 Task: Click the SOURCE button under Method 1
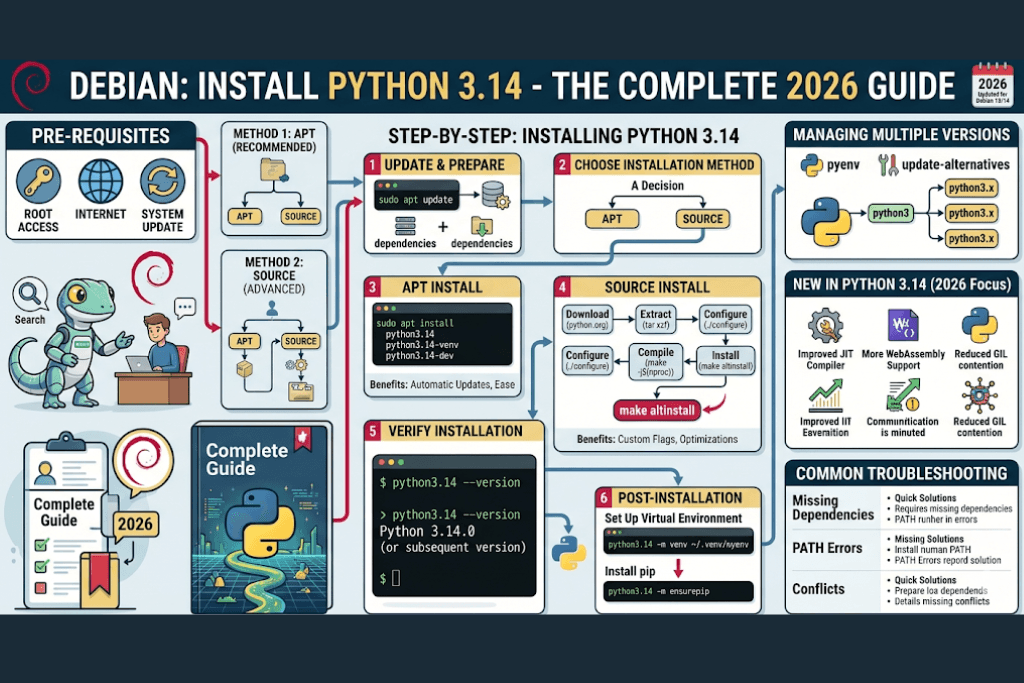coord(300,216)
